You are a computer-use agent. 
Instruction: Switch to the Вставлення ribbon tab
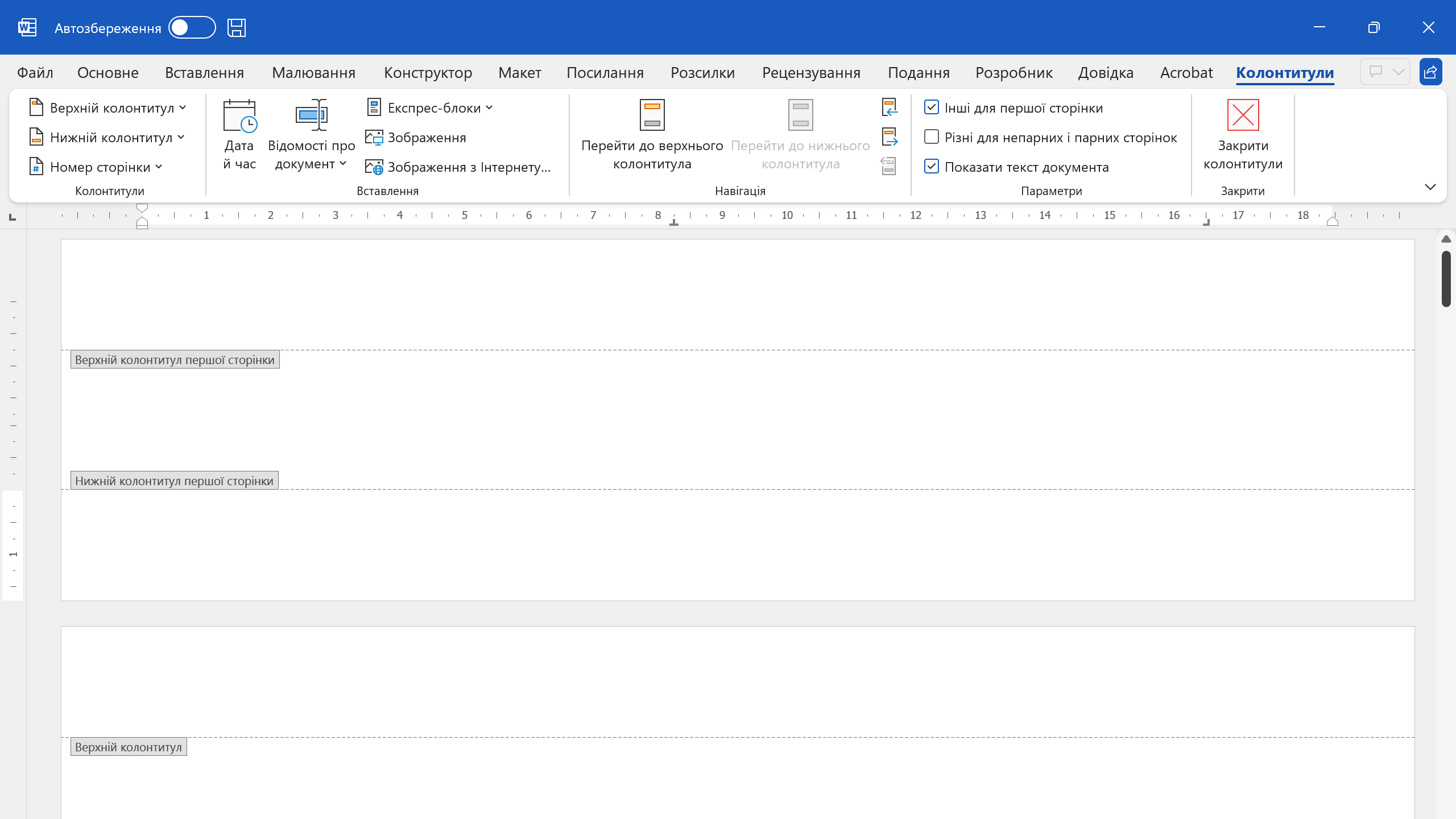204,73
